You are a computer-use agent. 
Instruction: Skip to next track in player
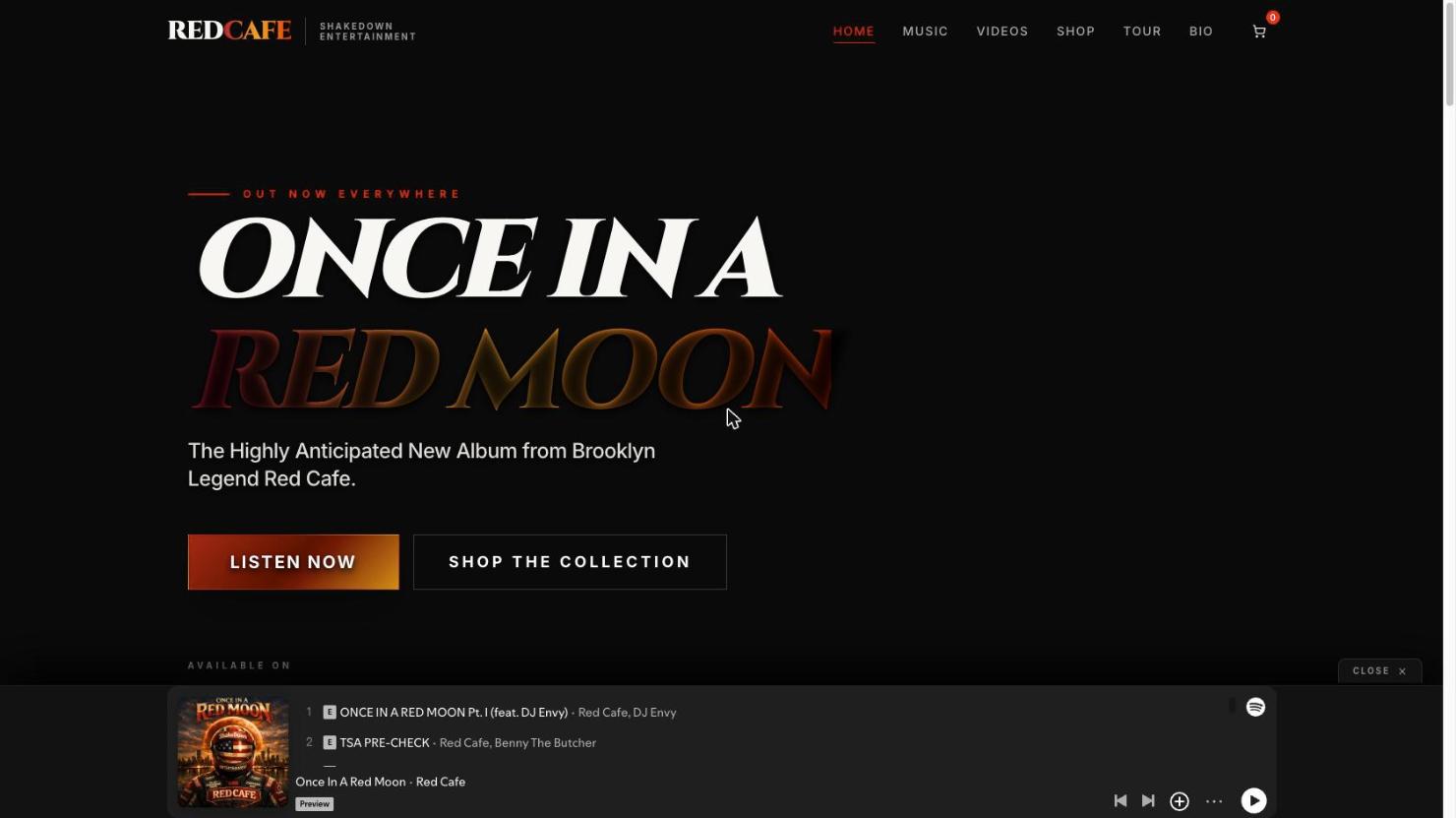tap(1148, 801)
